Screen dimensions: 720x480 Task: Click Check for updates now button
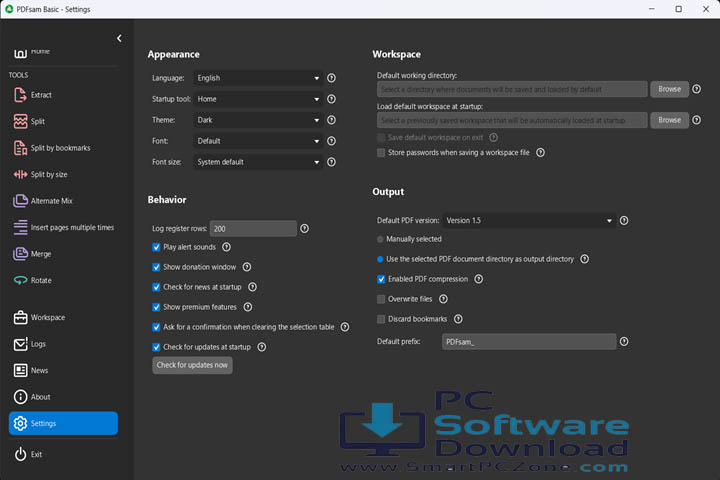pos(192,365)
